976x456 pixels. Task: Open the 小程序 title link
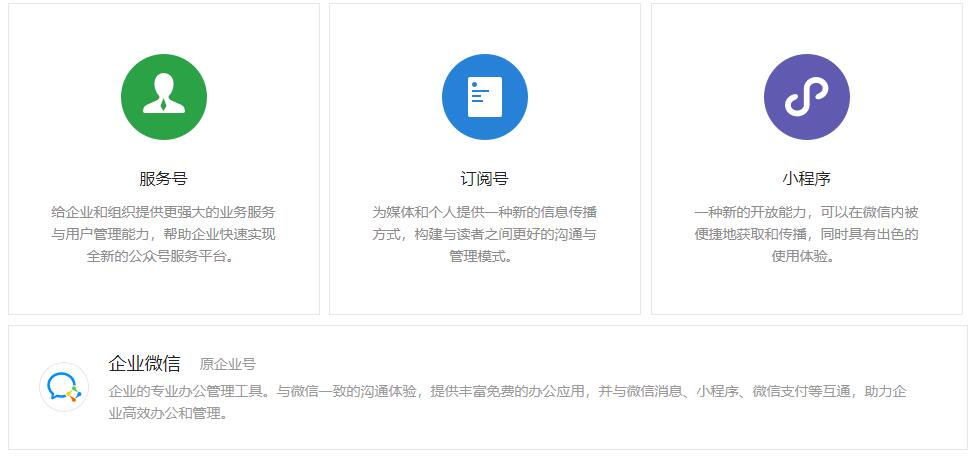click(806, 179)
